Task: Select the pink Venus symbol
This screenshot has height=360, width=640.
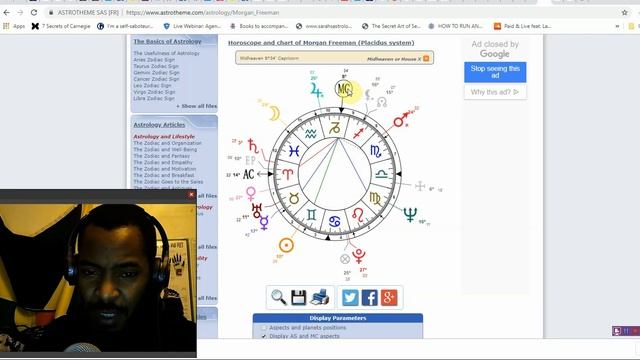Action: pos(251,193)
